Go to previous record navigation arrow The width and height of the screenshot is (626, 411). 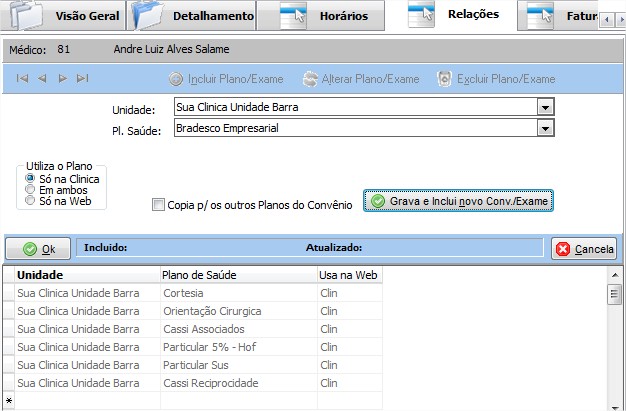pos(42,79)
